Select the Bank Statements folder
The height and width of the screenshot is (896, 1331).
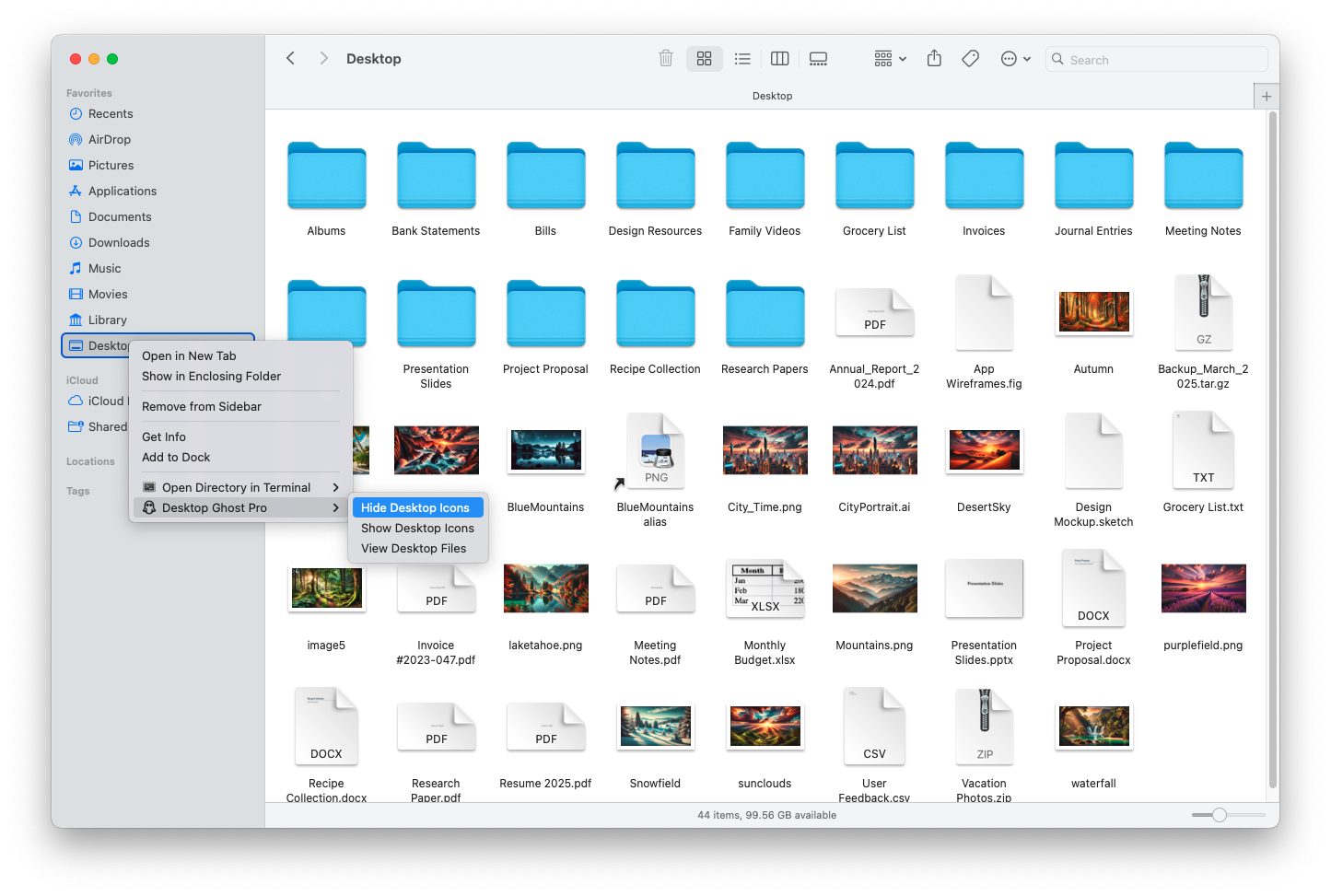pos(436,189)
